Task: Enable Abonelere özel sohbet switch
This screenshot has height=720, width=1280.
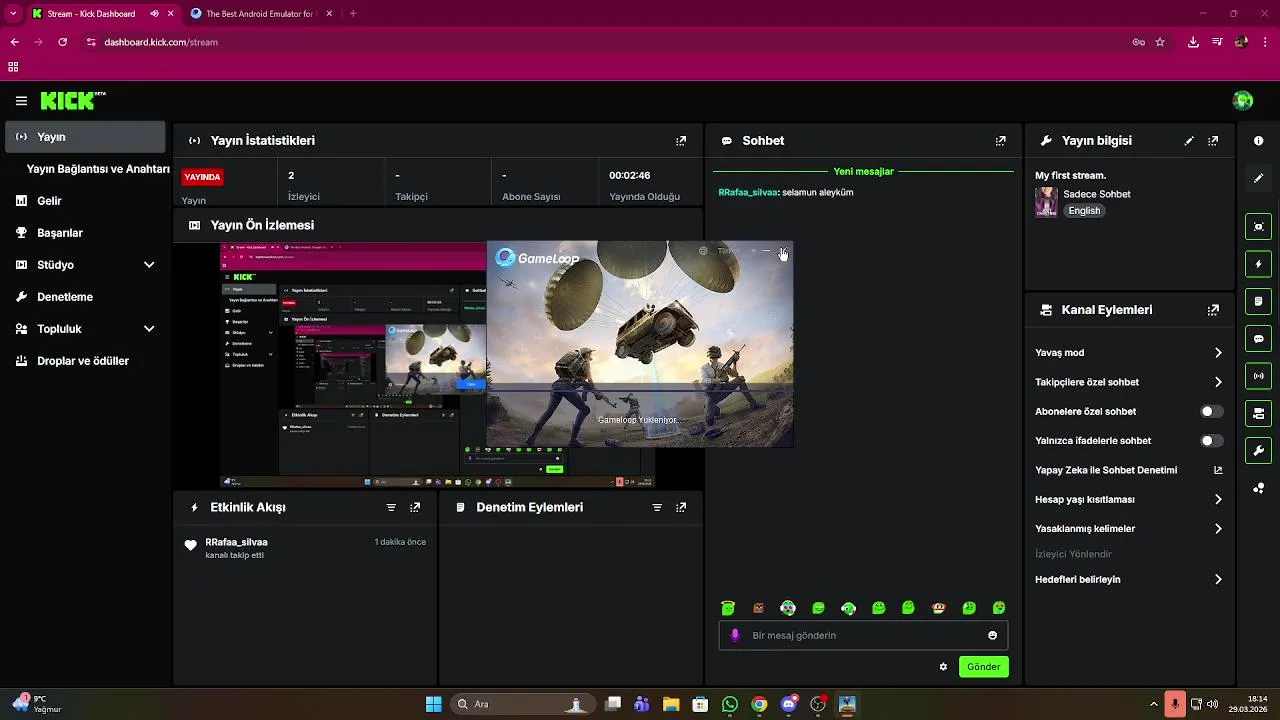Action: (1211, 411)
